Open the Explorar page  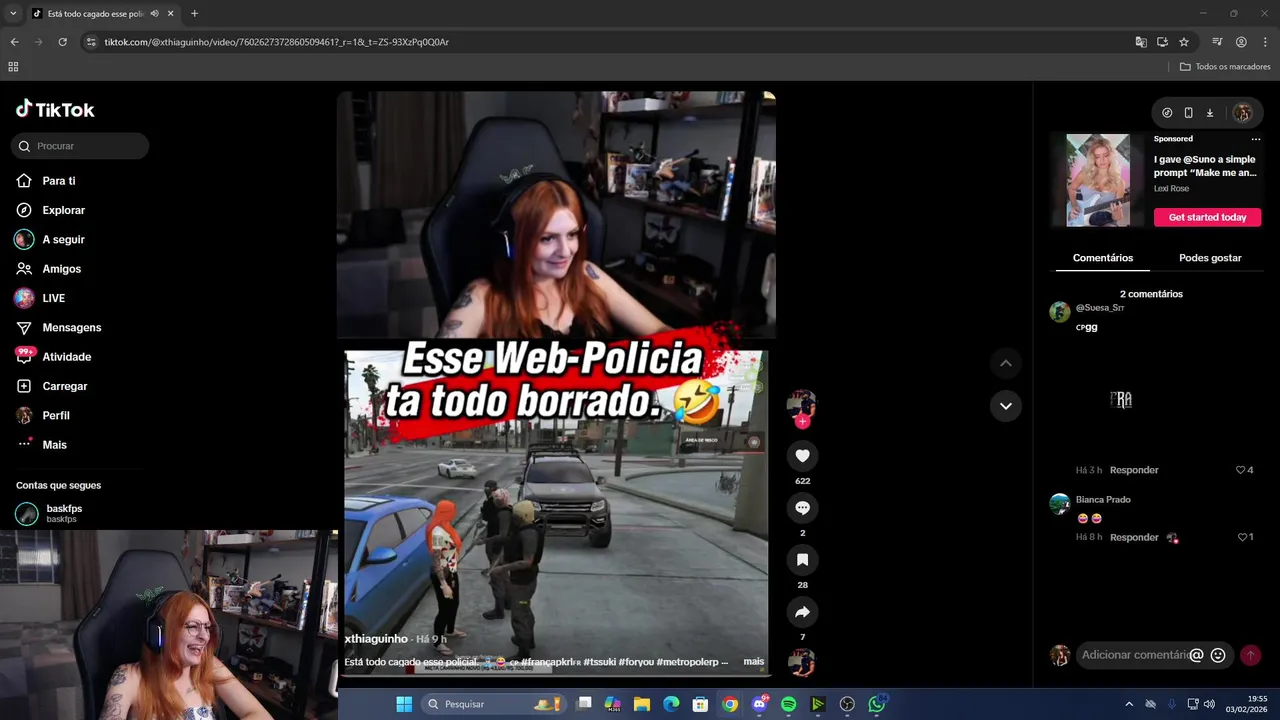coord(62,210)
